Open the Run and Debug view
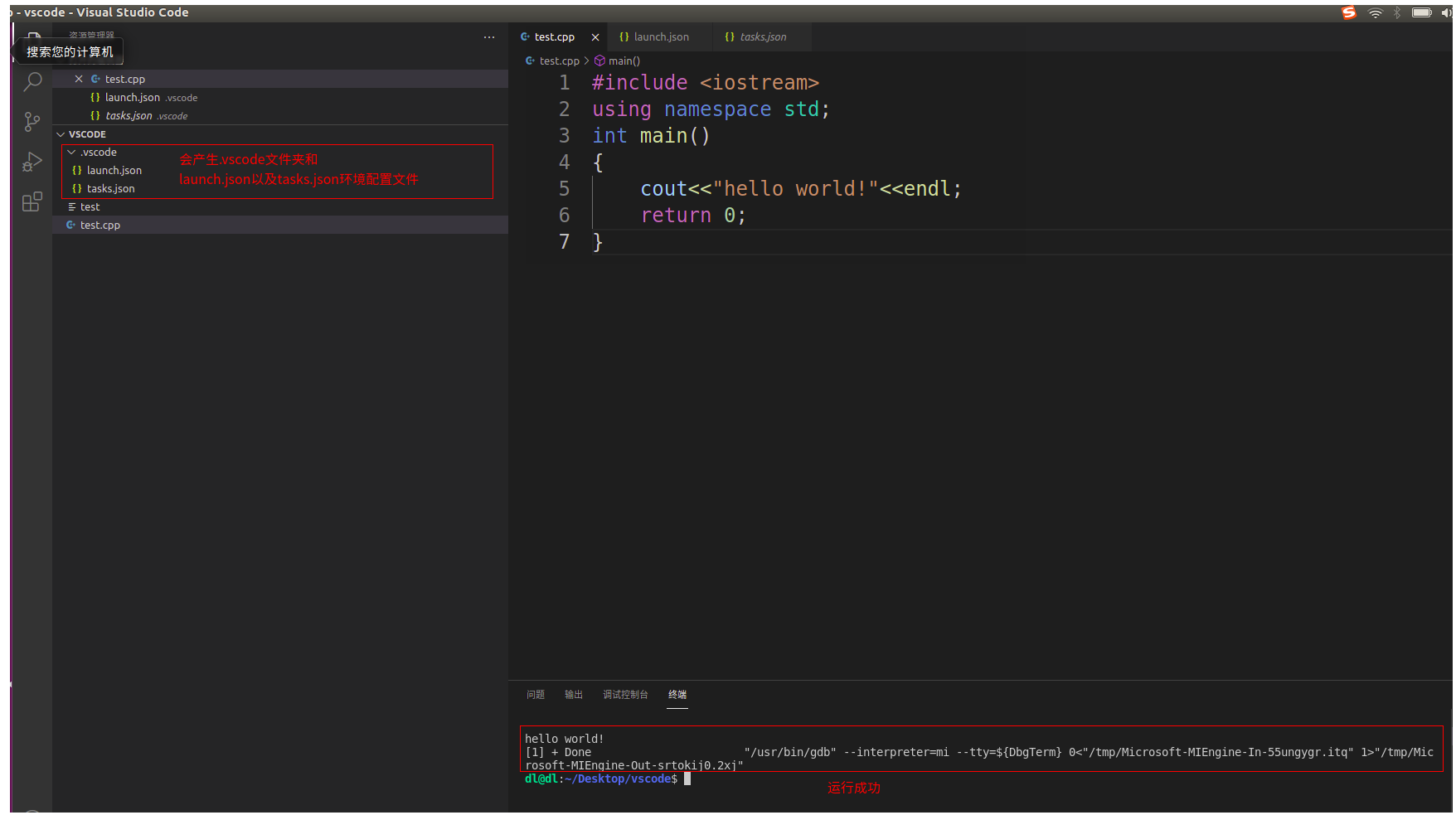1456x815 pixels. [32, 162]
